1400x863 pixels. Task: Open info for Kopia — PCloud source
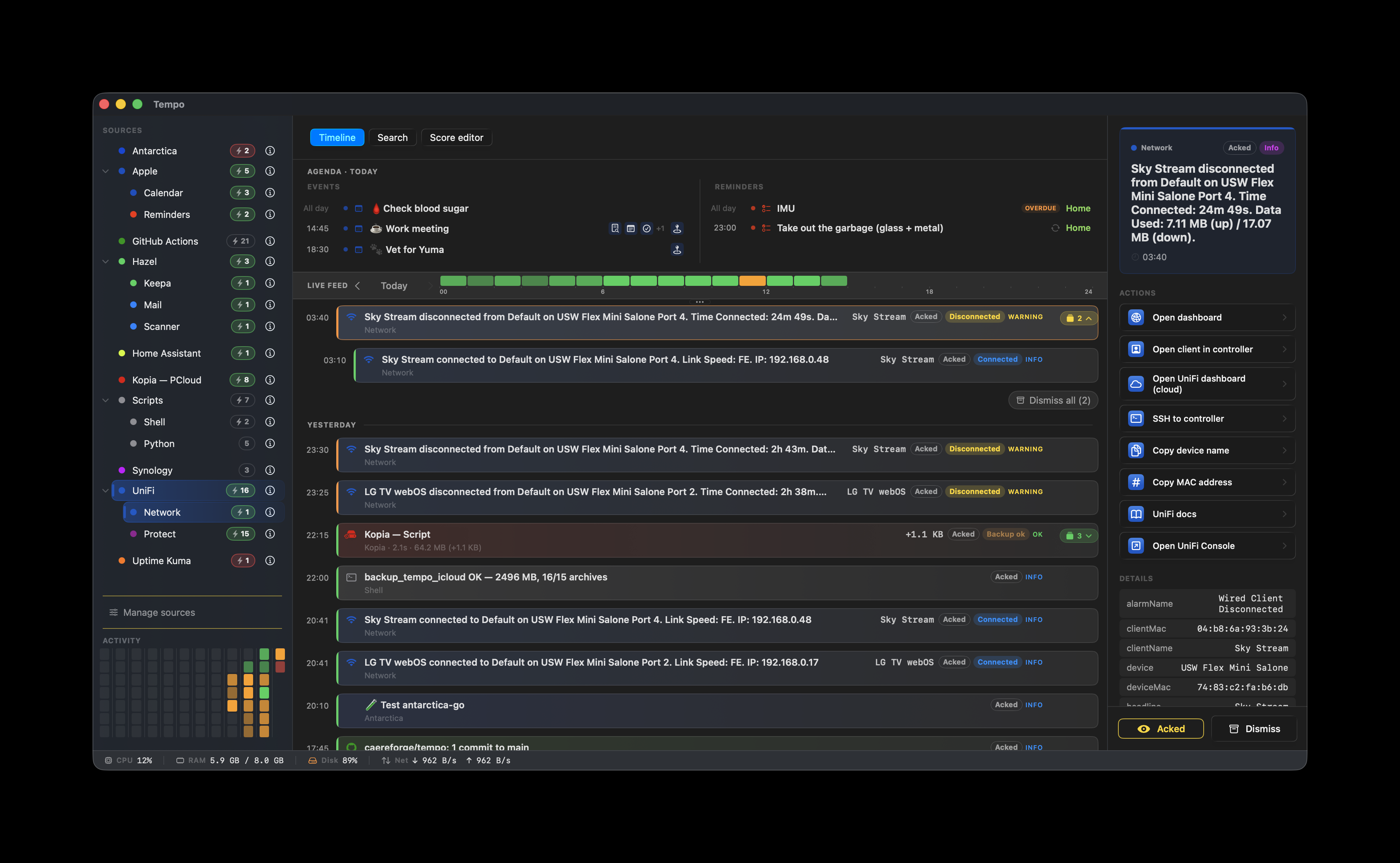(x=270, y=379)
